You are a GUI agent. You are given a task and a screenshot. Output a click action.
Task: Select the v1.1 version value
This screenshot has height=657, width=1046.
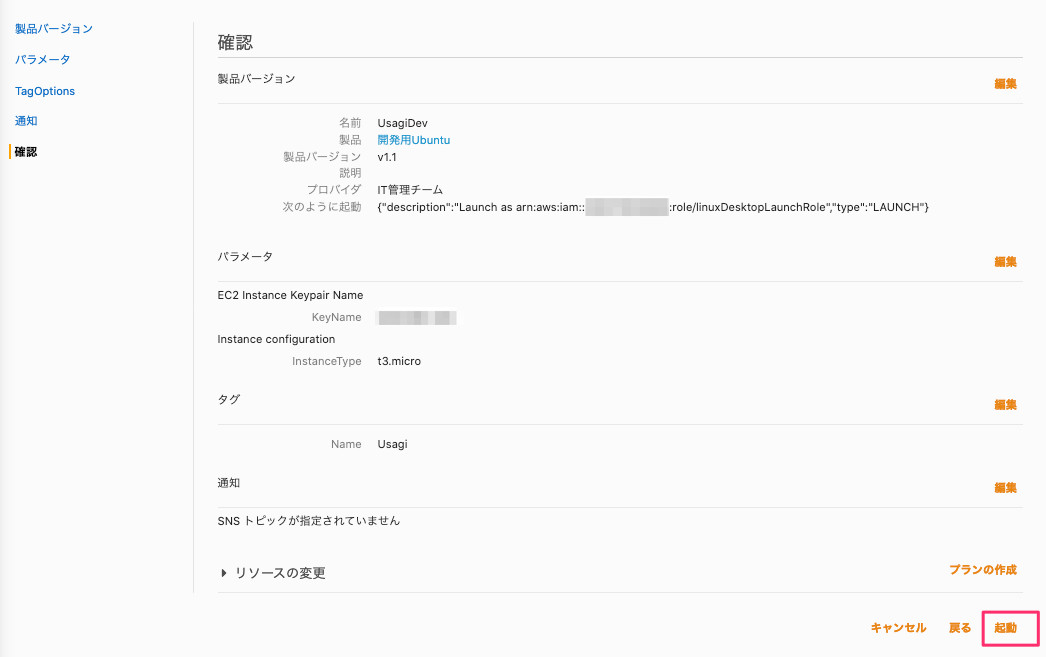click(x=387, y=157)
